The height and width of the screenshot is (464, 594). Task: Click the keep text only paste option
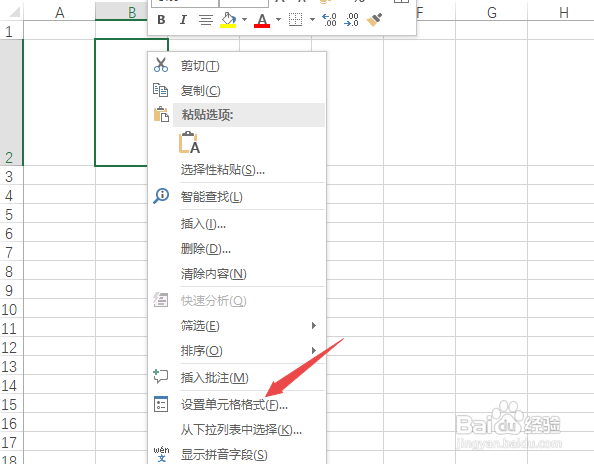189,142
